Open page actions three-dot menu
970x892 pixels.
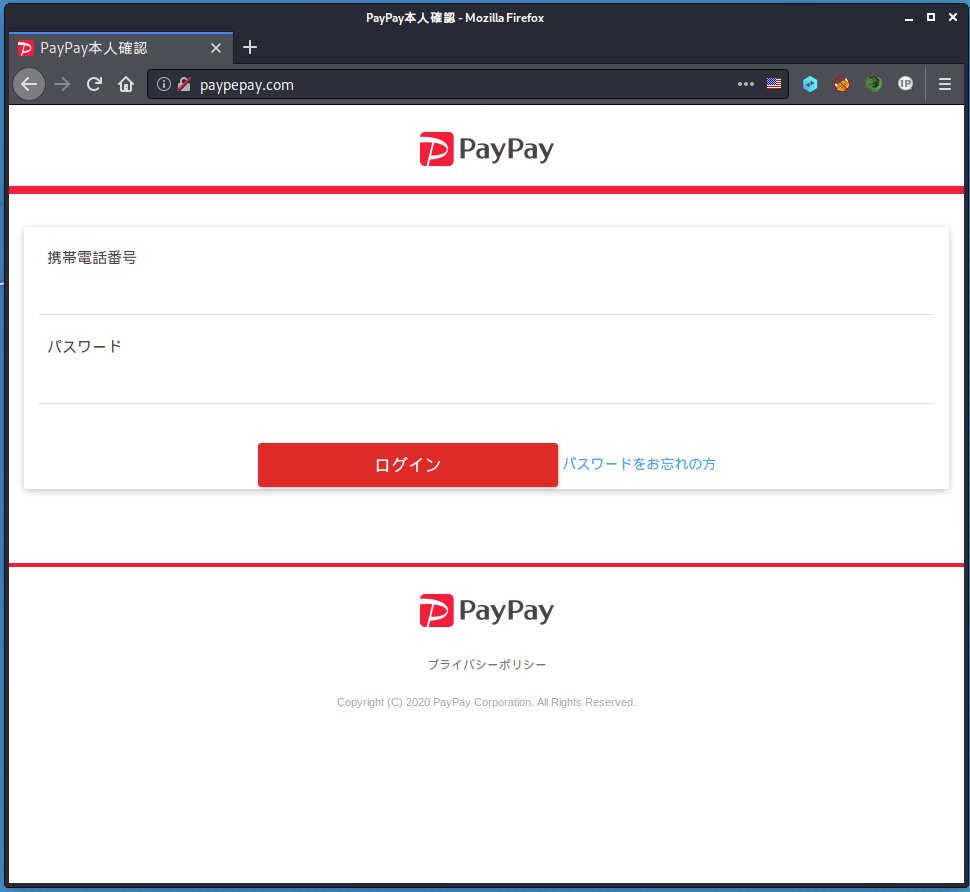tap(745, 84)
